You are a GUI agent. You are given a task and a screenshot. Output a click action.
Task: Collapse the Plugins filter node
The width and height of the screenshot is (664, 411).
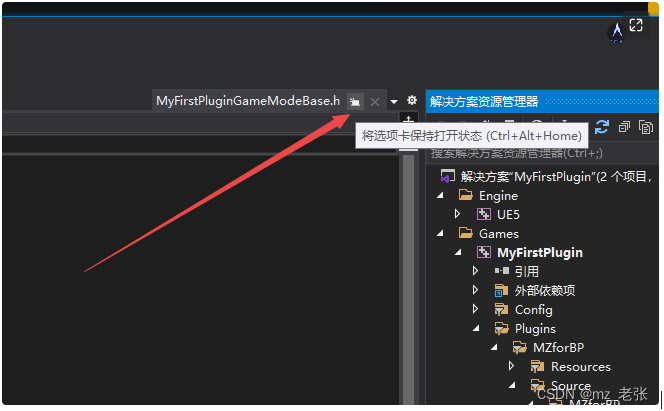point(476,328)
